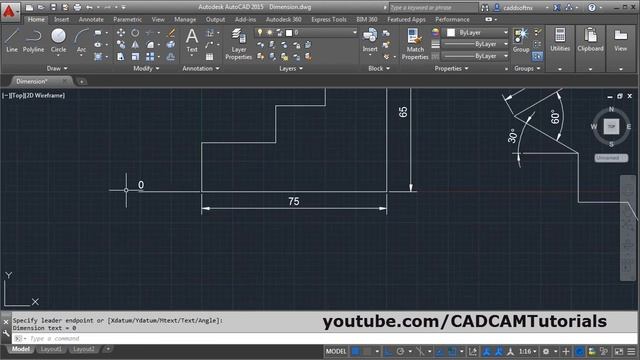Toggle drawing grid display in status bar
Screen dimensions: 640x360
point(356,351)
